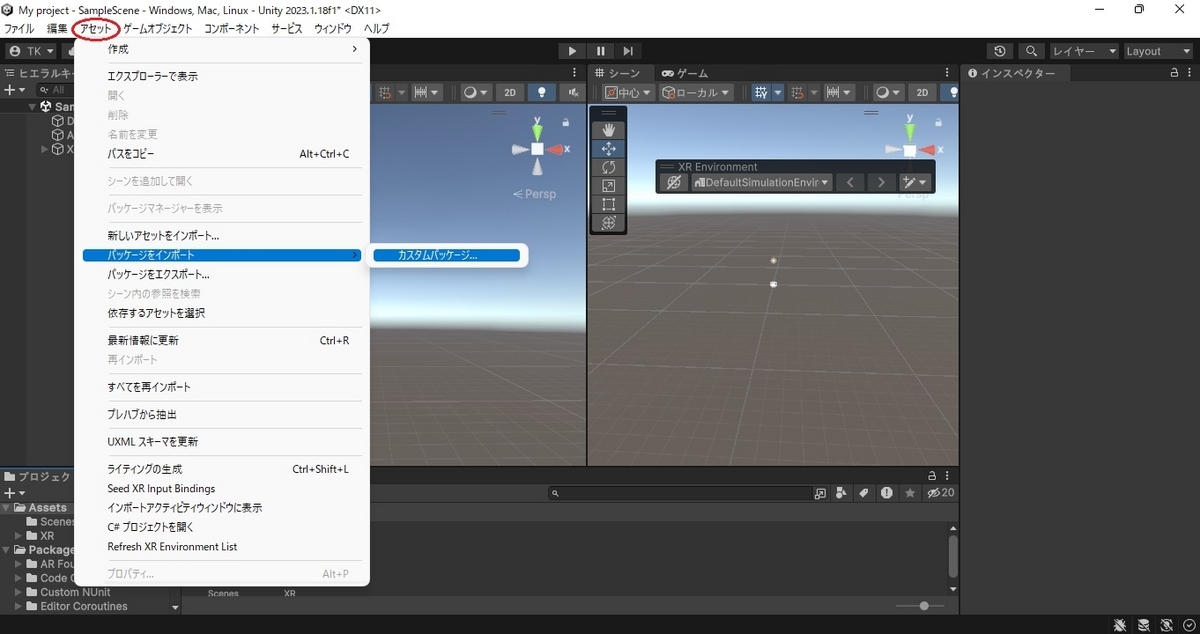Toggle scene lighting with the bulb icon
The width and height of the screenshot is (1200, 634).
(541, 92)
